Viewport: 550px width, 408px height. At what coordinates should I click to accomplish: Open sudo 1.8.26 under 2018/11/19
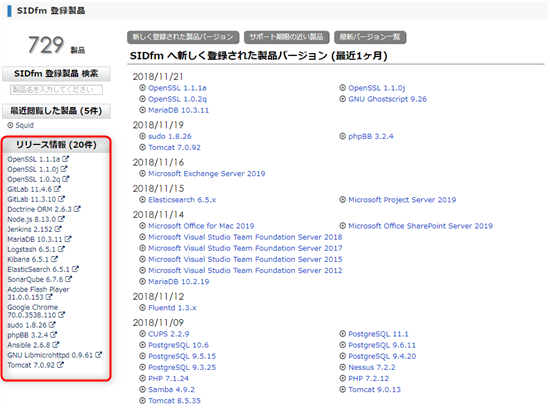tap(170, 136)
